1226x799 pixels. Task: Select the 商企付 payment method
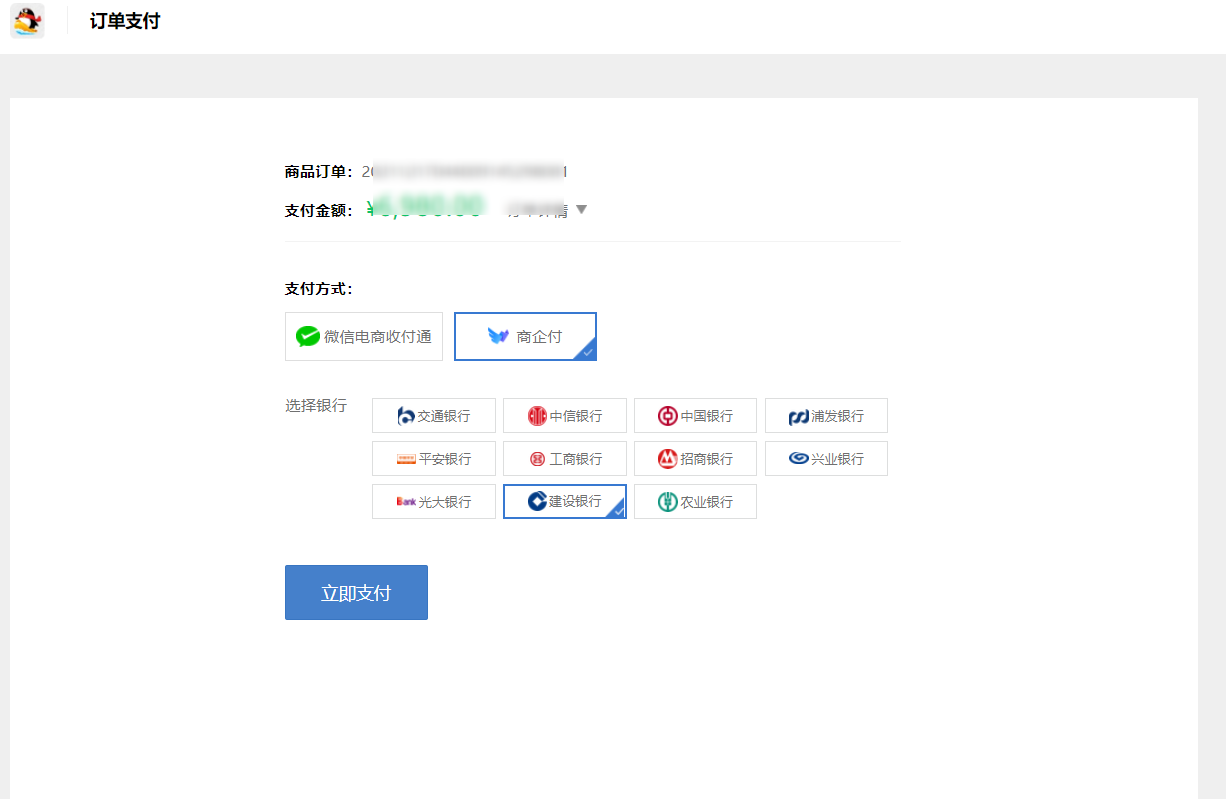pyautogui.click(x=525, y=336)
